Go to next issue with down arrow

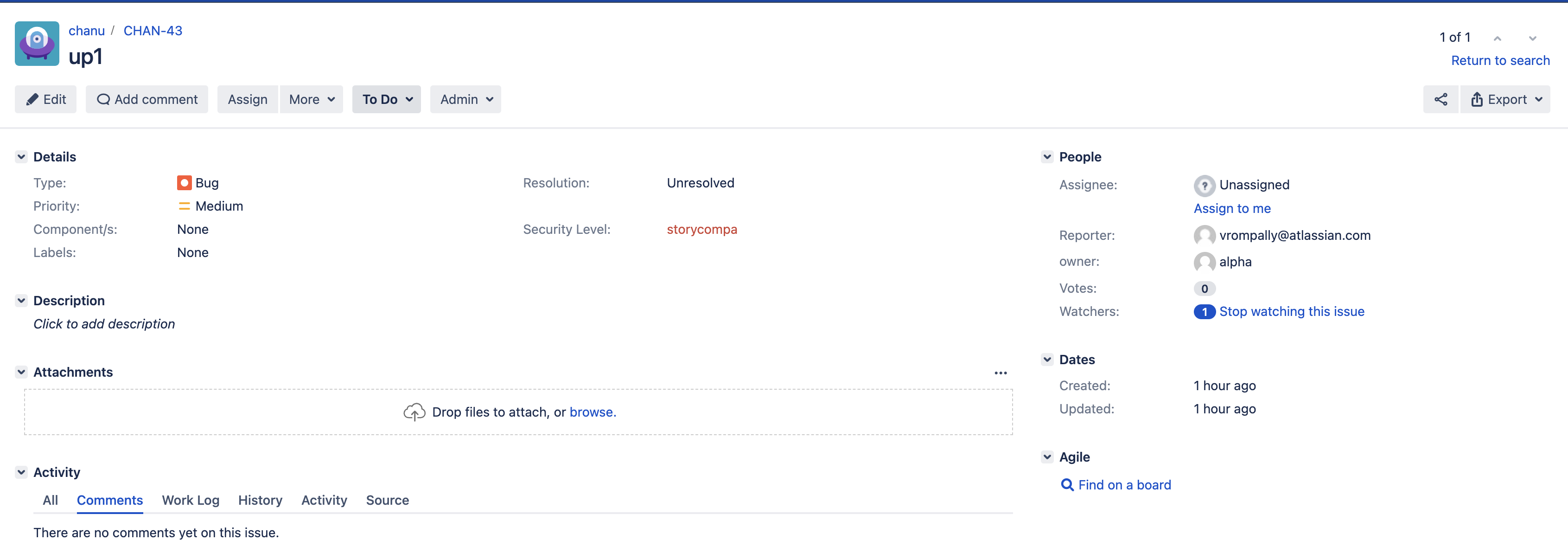point(1532,39)
